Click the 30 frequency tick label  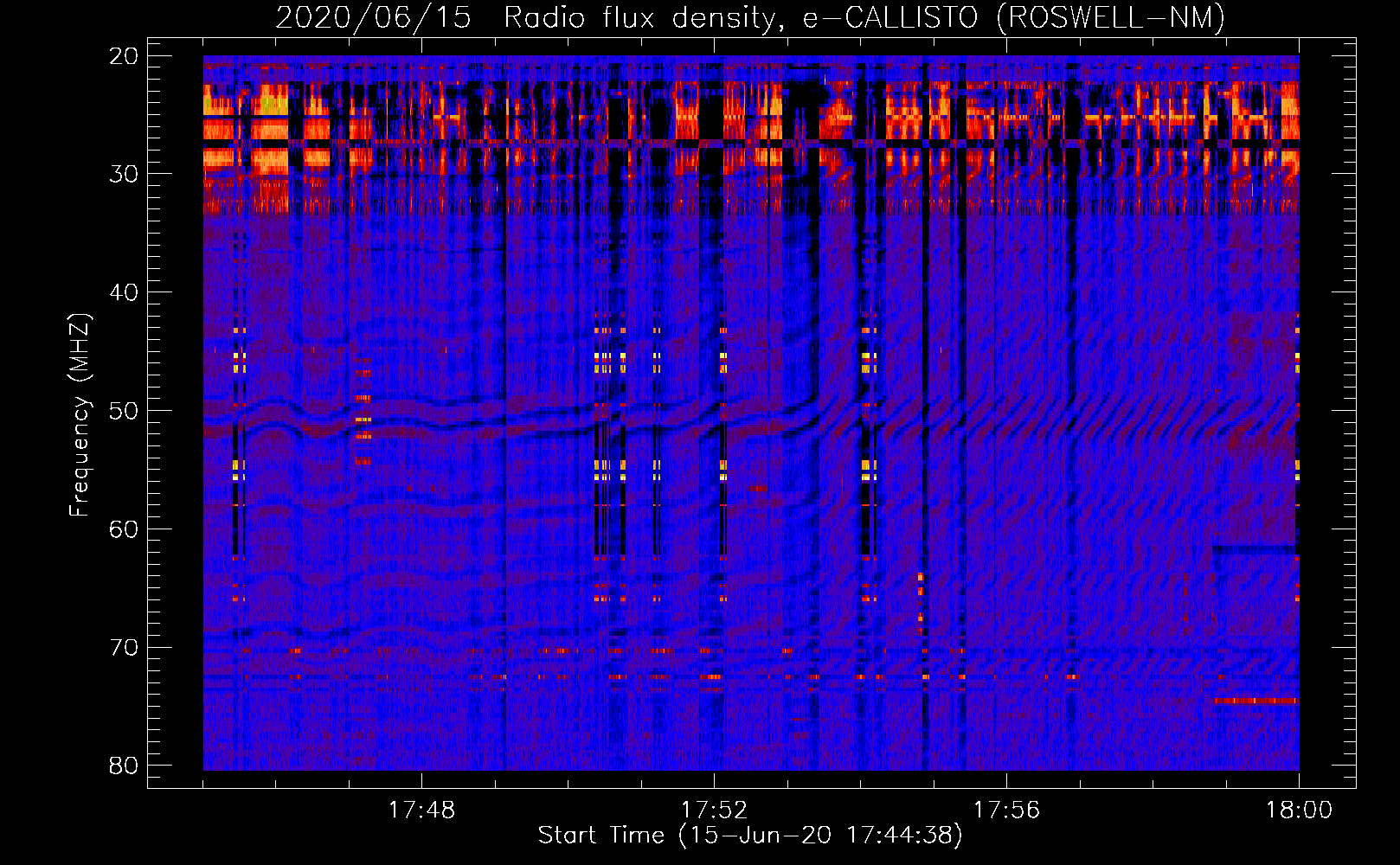[x=124, y=174]
